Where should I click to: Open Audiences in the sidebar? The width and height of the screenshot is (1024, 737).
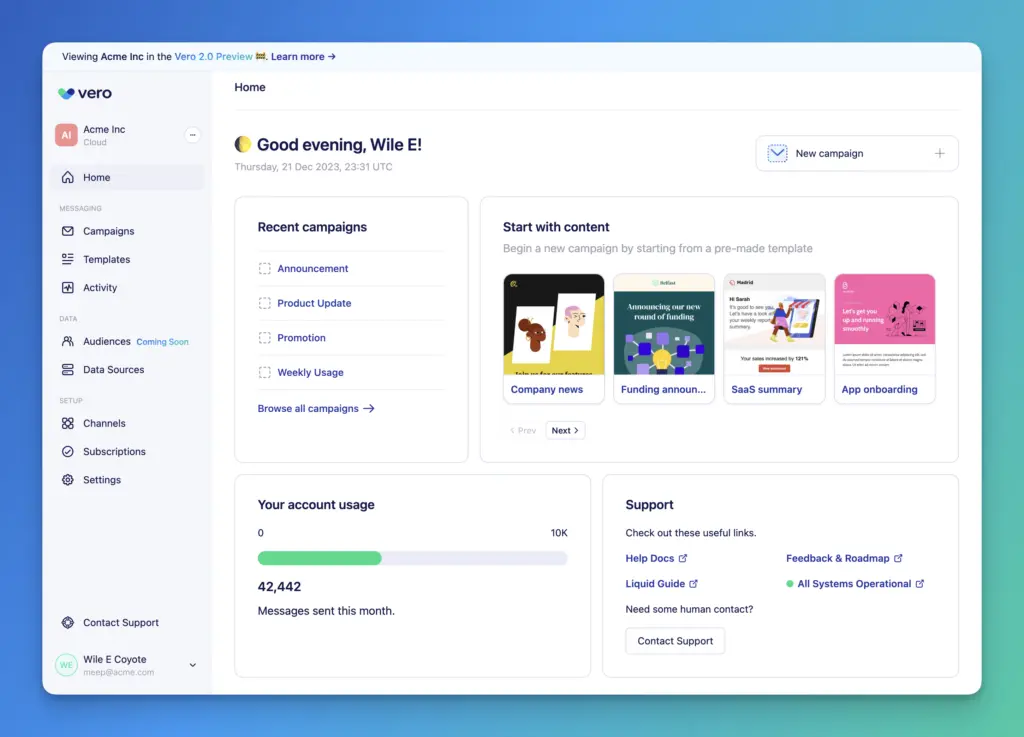106,342
